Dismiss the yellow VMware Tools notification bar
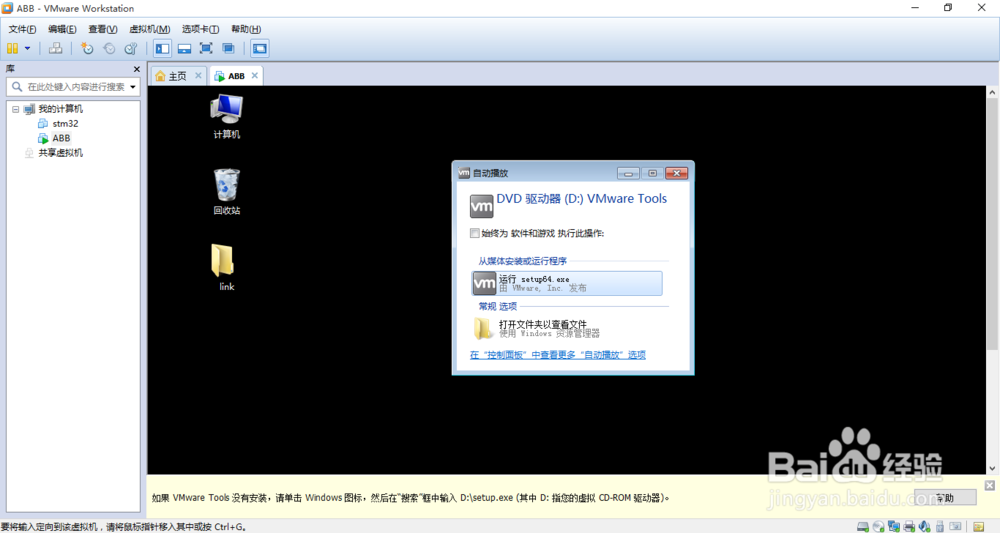This screenshot has height=533, width=1000. pyautogui.click(x=990, y=486)
